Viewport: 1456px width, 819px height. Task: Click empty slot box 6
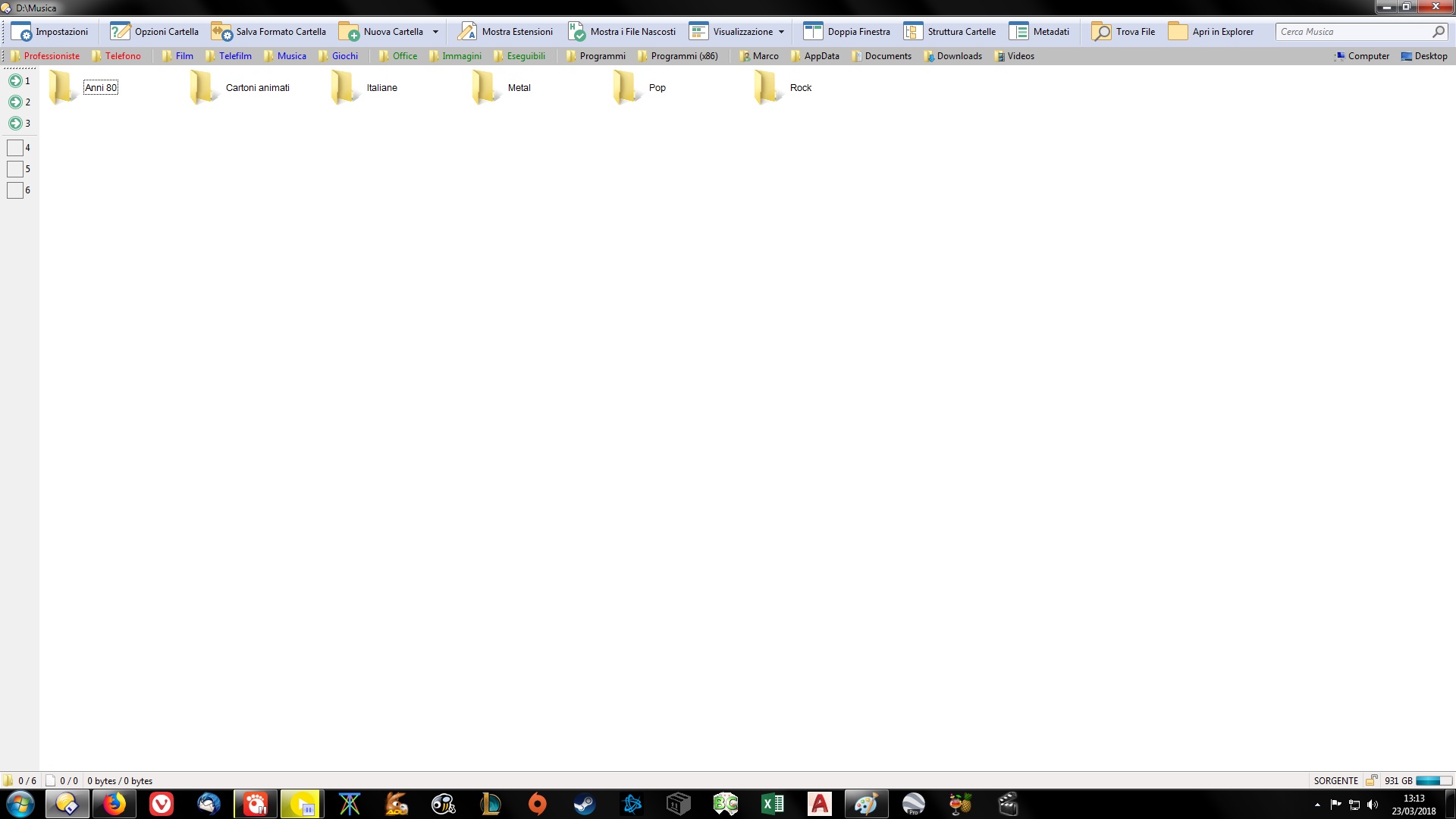(x=15, y=190)
